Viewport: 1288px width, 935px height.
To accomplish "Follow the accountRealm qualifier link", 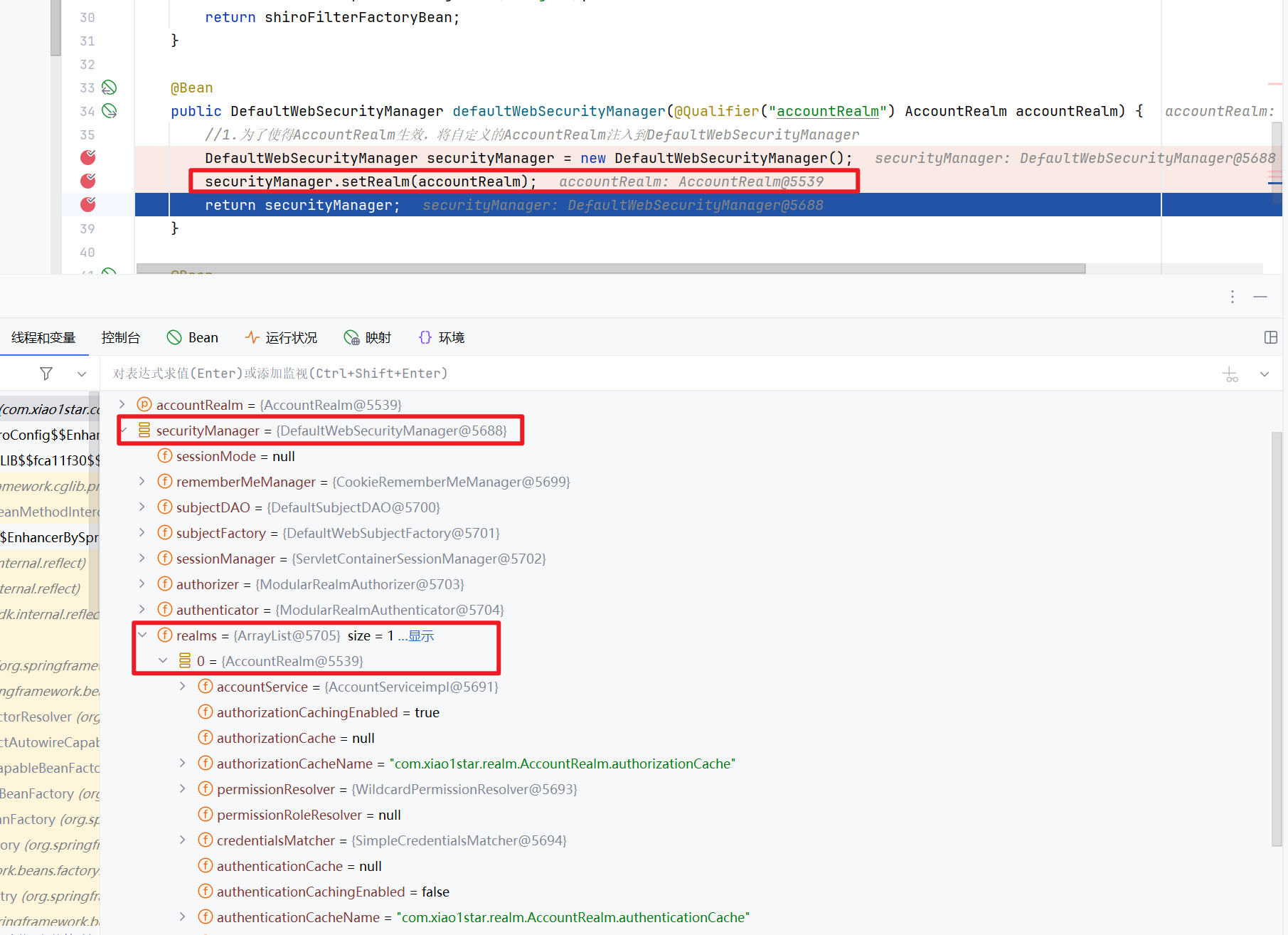I will (827, 111).
